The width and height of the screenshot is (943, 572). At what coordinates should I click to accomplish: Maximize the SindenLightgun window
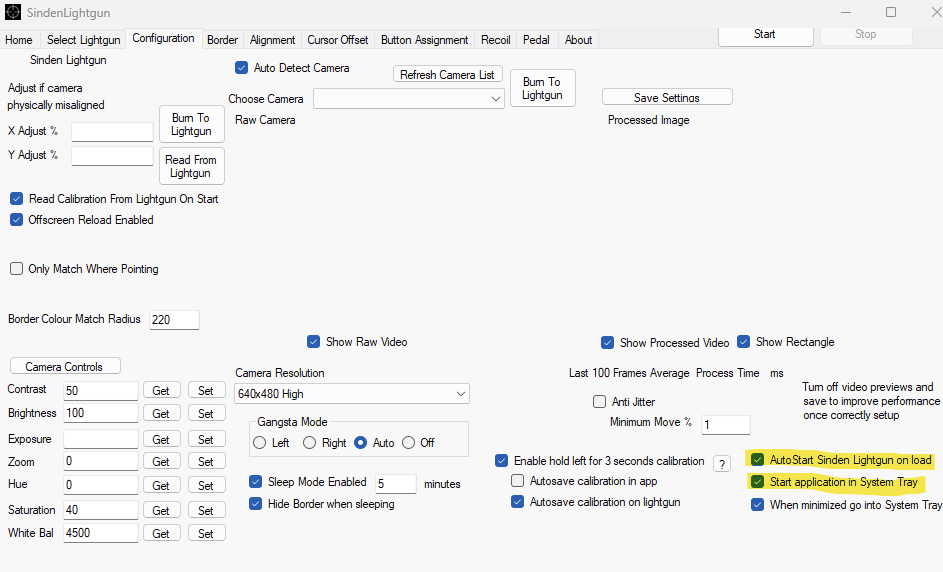pyautogui.click(x=890, y=12)
